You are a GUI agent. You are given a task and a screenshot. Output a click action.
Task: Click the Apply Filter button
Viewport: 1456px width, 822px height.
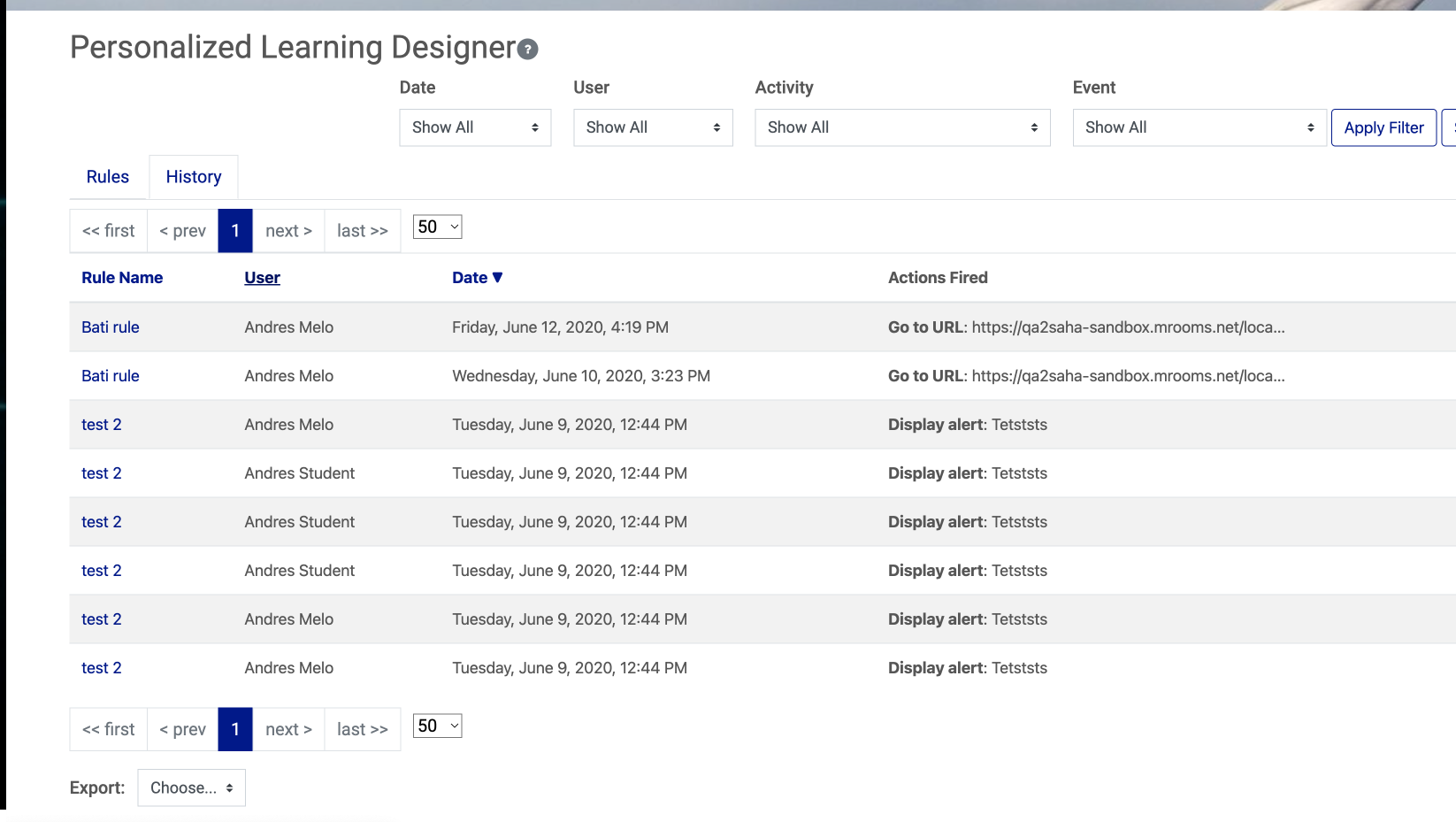coord(1383,127)
